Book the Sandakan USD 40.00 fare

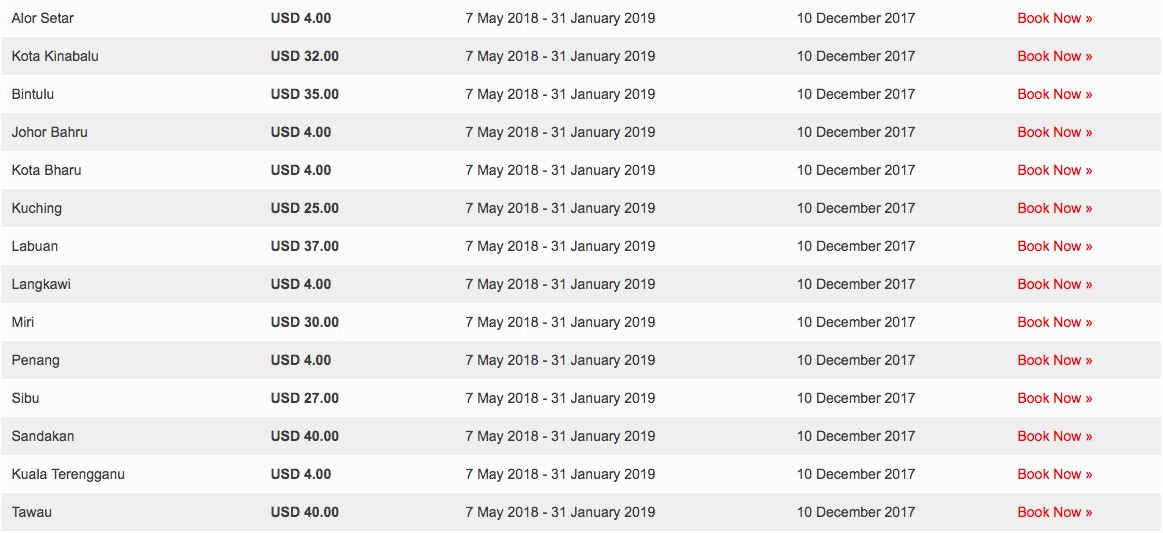(1054, 436)
